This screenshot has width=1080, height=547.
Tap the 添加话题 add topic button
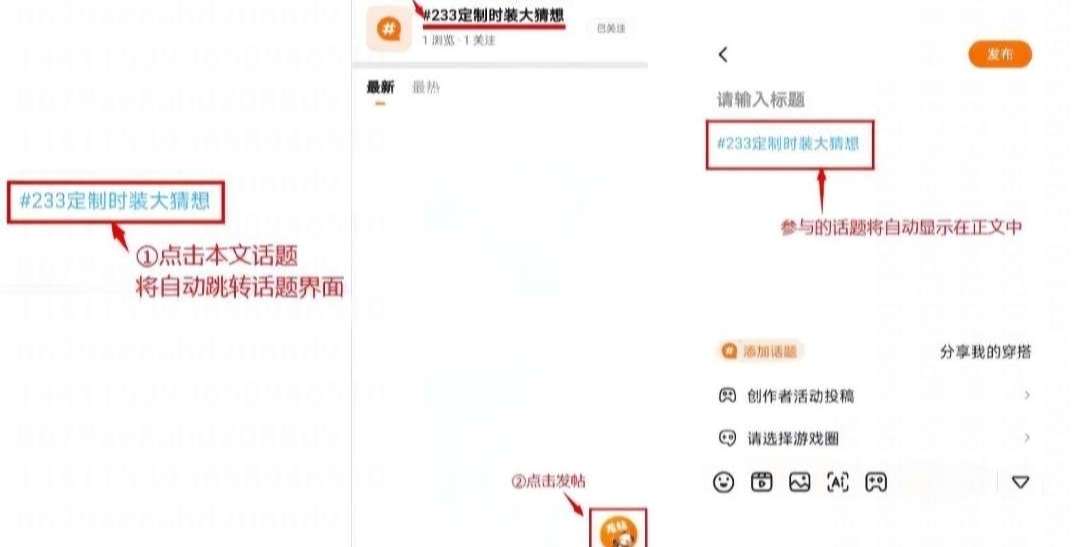pos(760,351)
